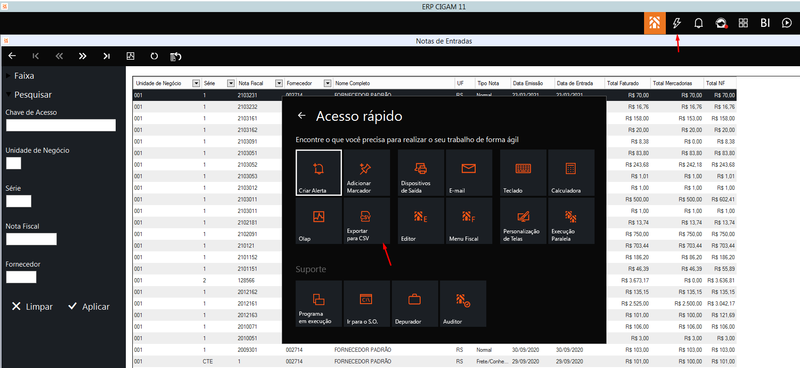The image size is (800, 368).
Task: Focus the Série search field
Action: (18, 201)
